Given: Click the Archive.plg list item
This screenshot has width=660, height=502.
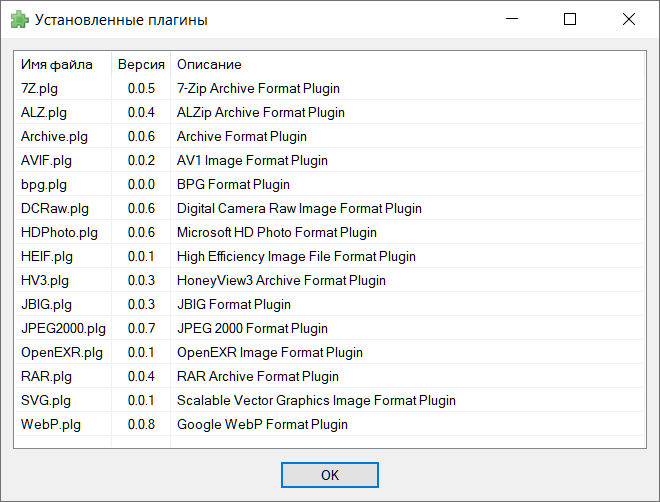Looking at the screenshot, I should click(x=330, y=136).
